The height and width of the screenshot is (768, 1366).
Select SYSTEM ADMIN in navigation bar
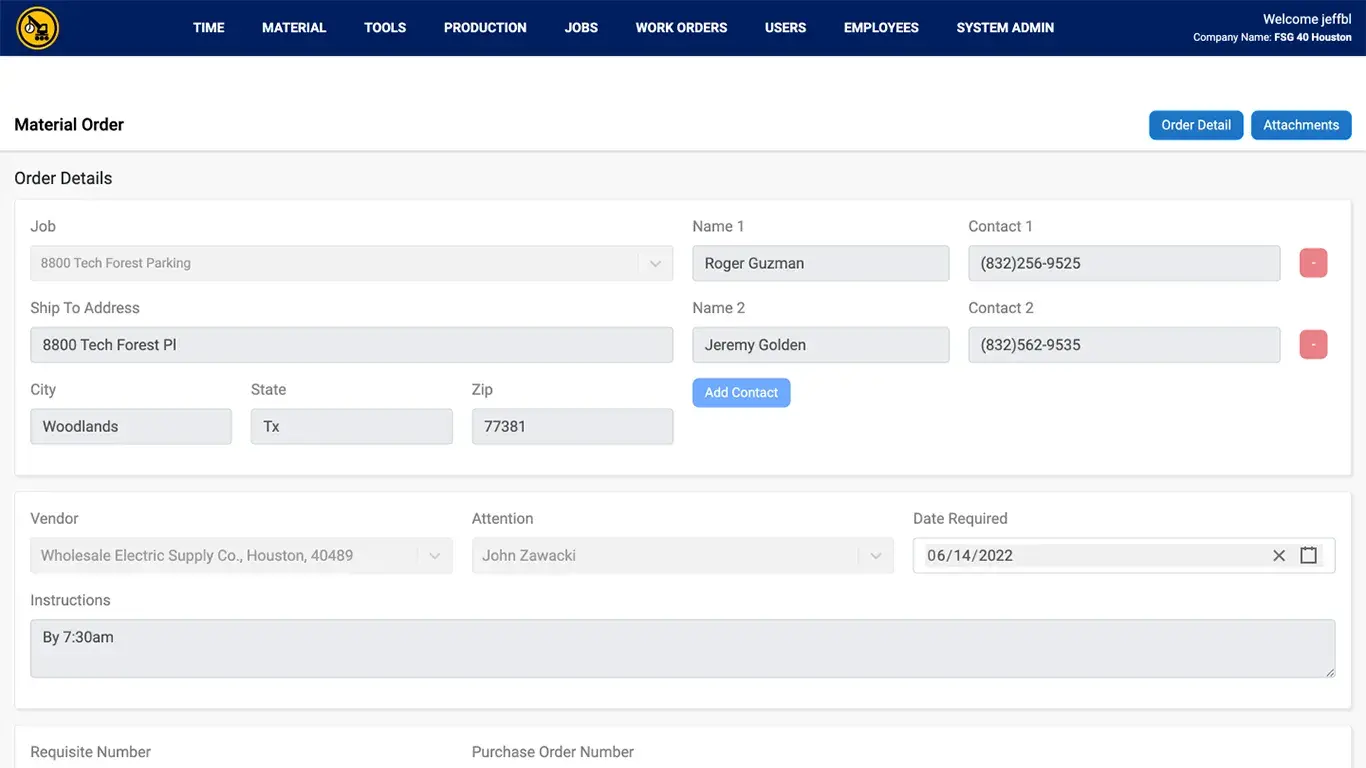[x=1005, y=28]
